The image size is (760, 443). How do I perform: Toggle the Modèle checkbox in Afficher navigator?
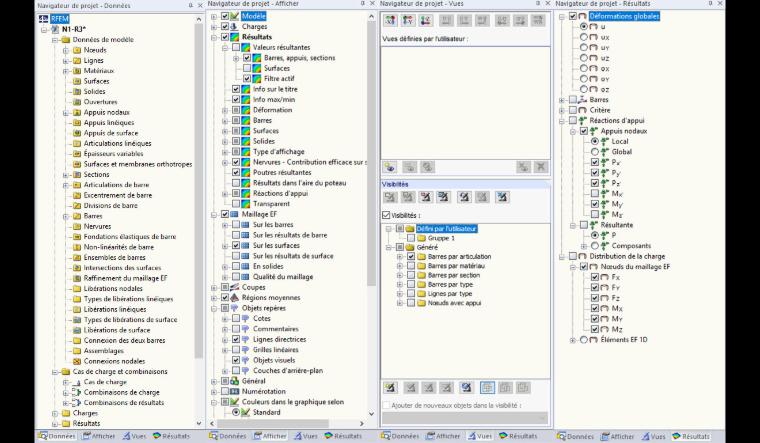225,16
